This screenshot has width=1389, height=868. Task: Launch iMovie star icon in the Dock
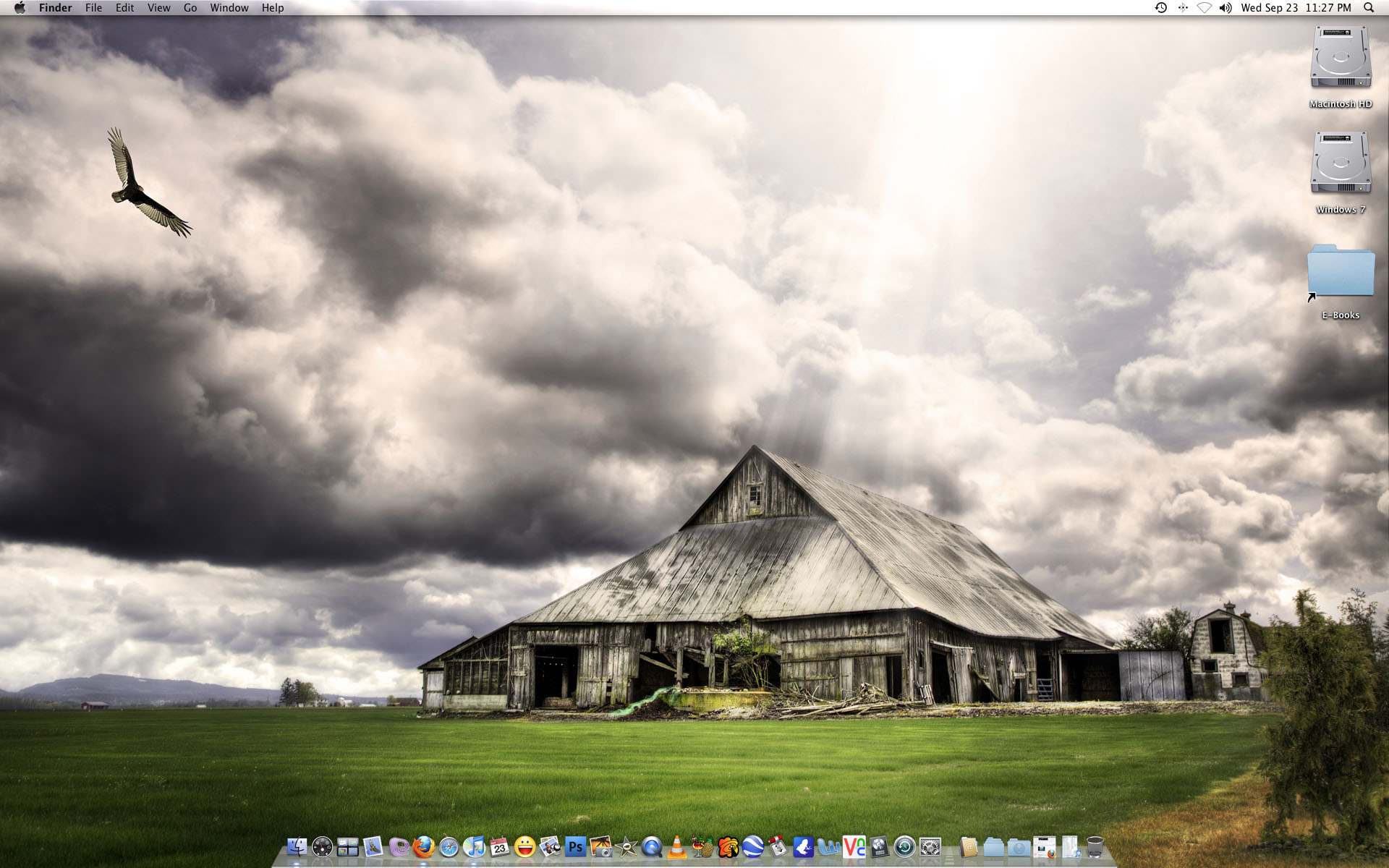point(626,846)
